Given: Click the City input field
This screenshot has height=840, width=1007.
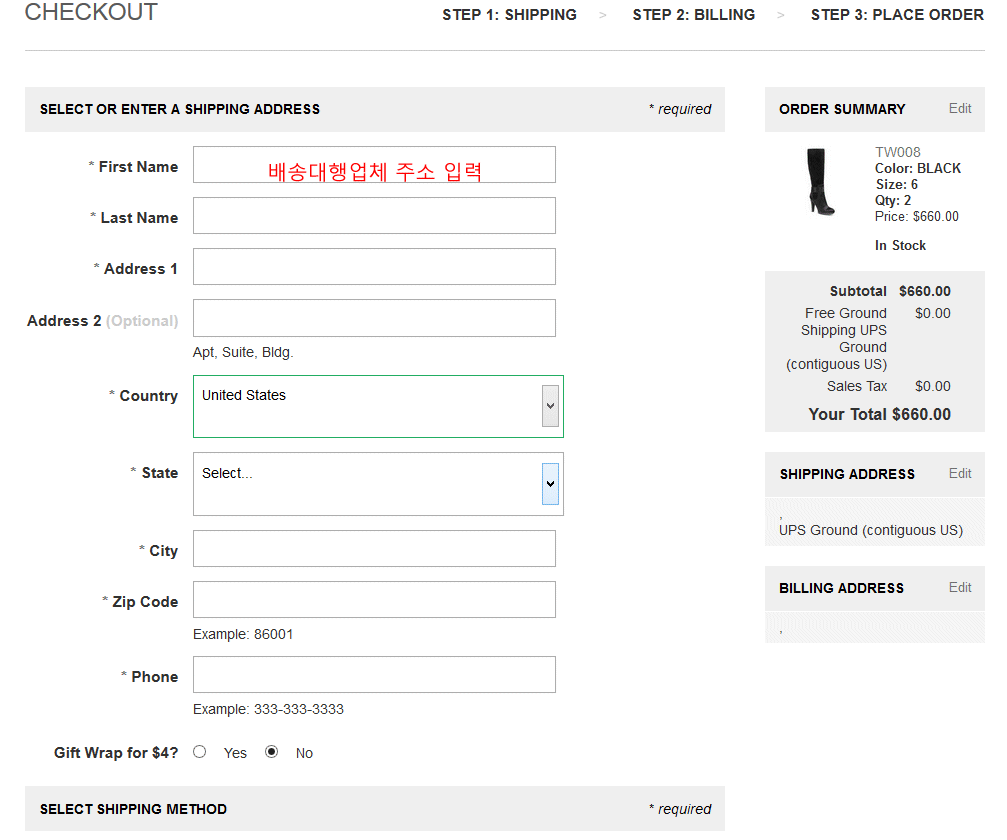Looking at the screenshot, I should click(373, 549).
